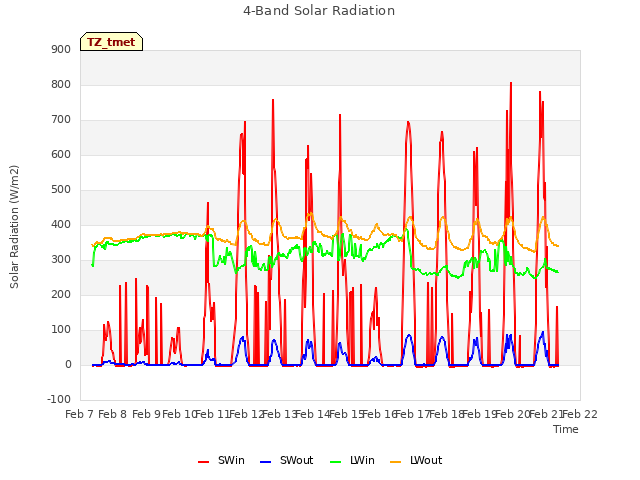Click the orange LWout legend swatch
This screenshot has height=480, width=640.
point(396,462)
